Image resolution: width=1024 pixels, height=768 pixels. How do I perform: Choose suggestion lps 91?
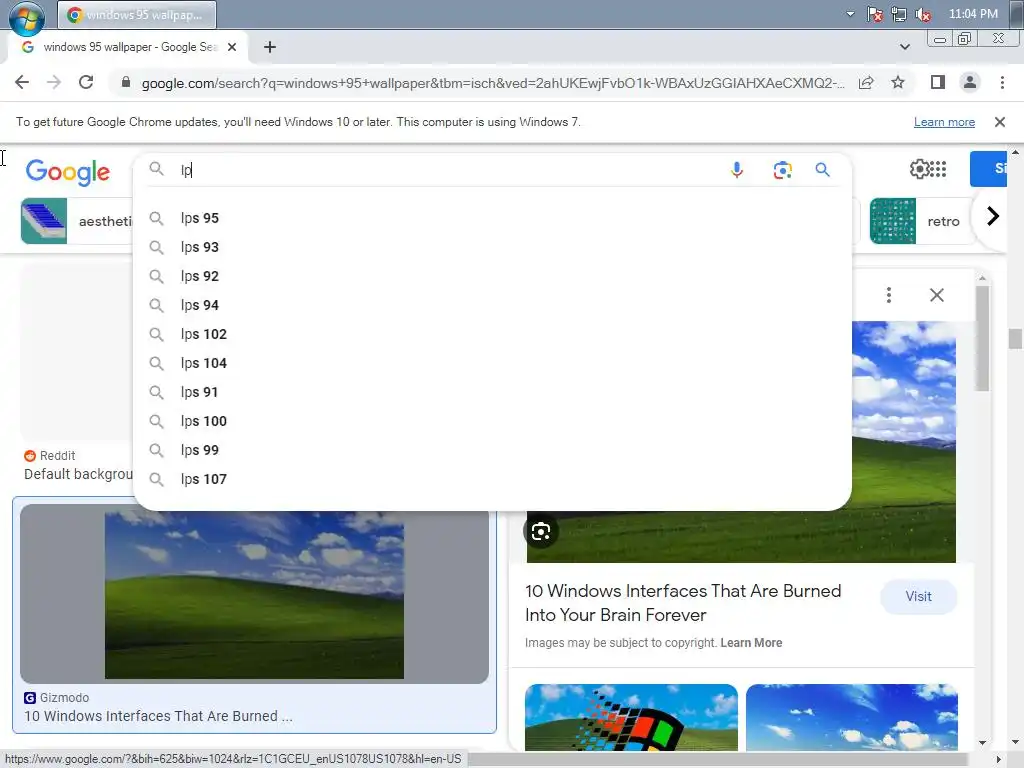[x=492, y=392]
